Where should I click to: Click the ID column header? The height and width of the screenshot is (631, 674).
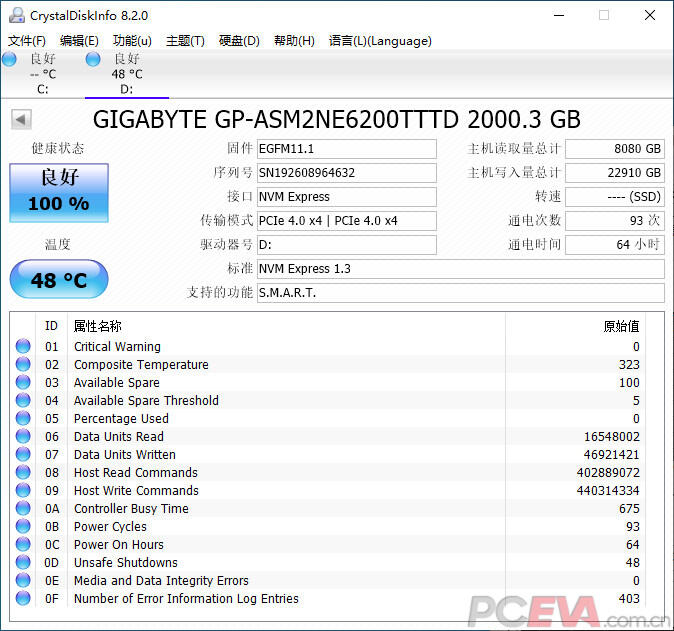(x=51, y=326)
